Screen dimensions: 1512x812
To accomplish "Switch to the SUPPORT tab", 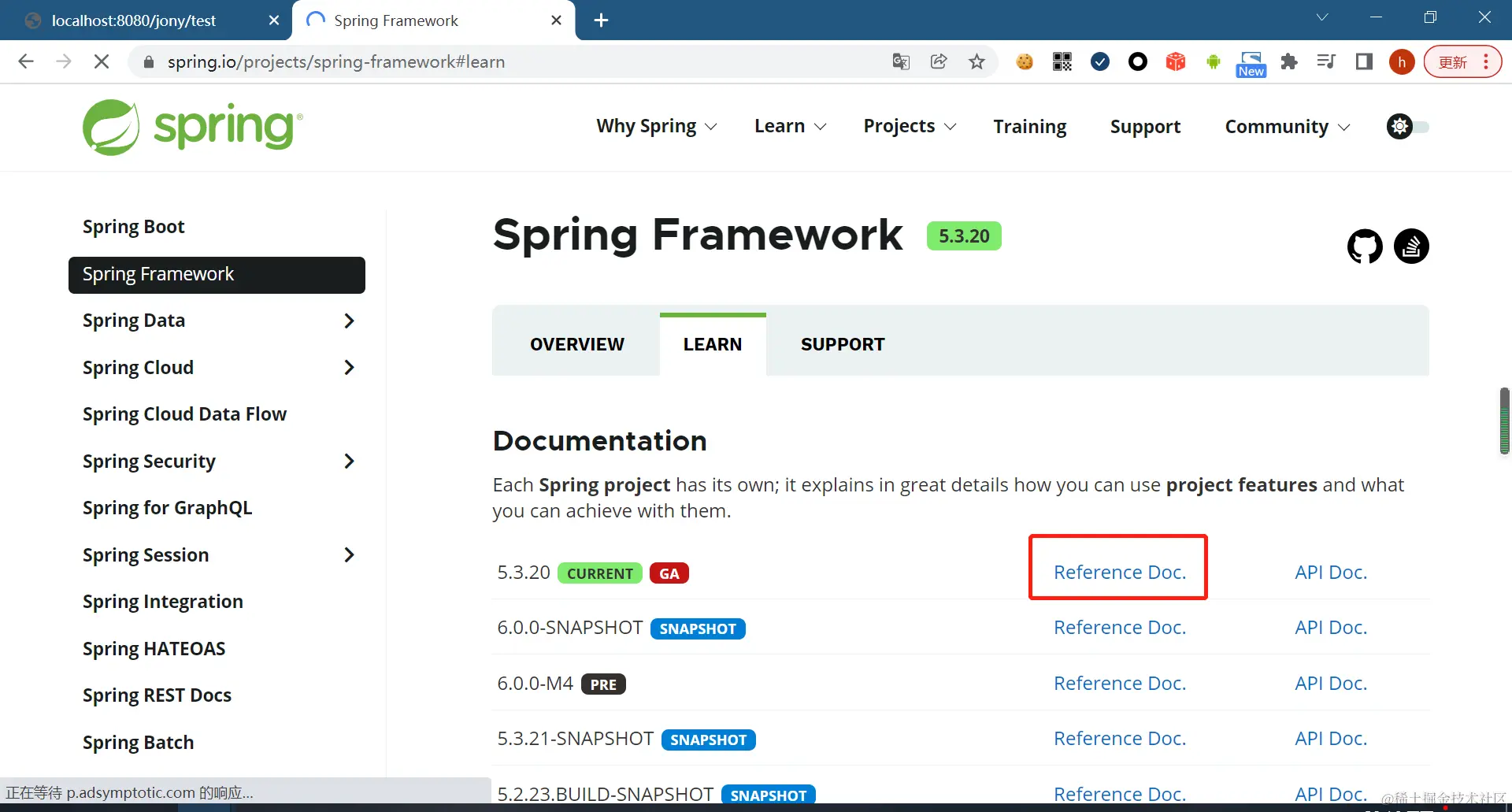I will coord(843,344).
